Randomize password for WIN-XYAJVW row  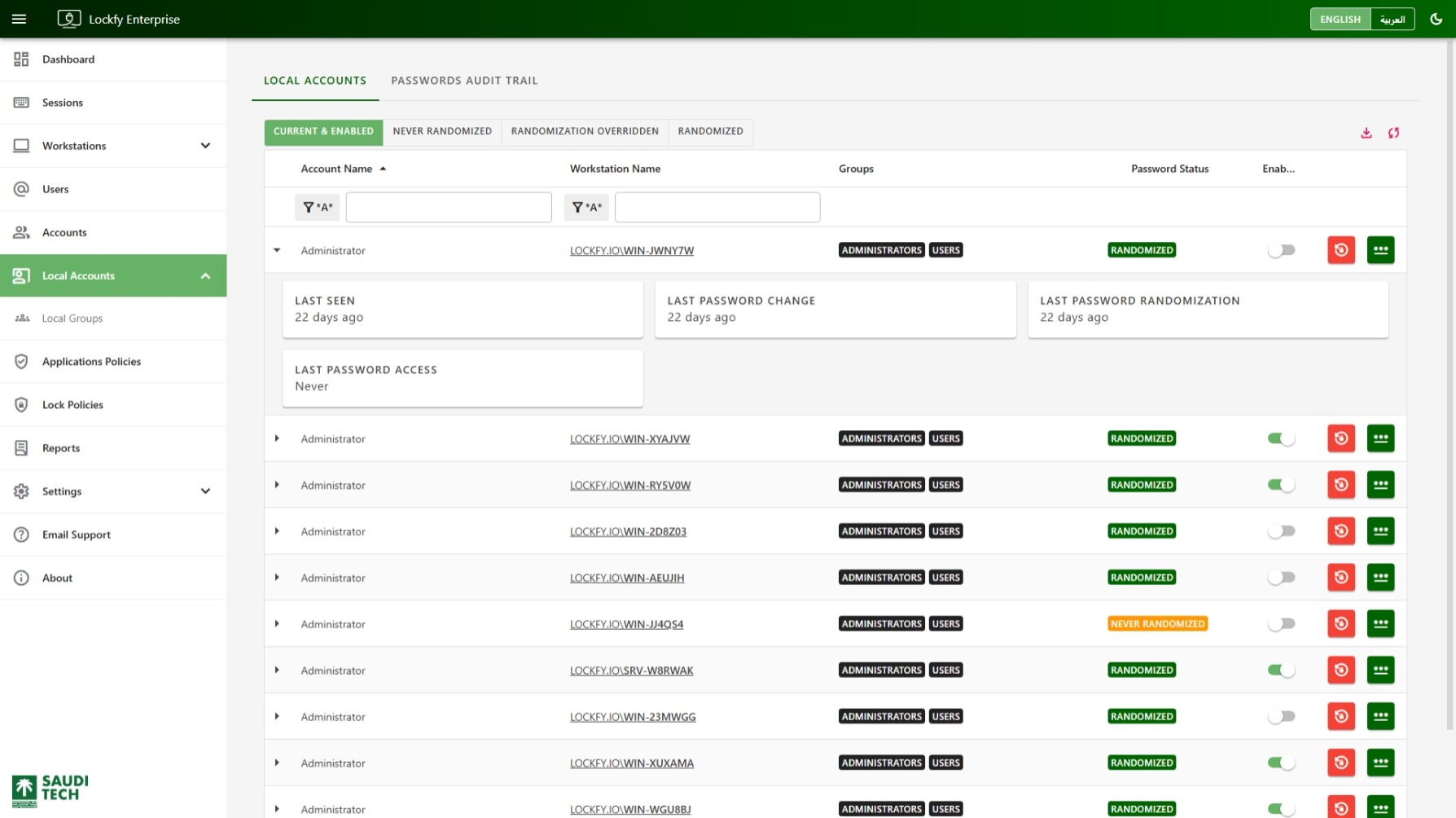1341,438
